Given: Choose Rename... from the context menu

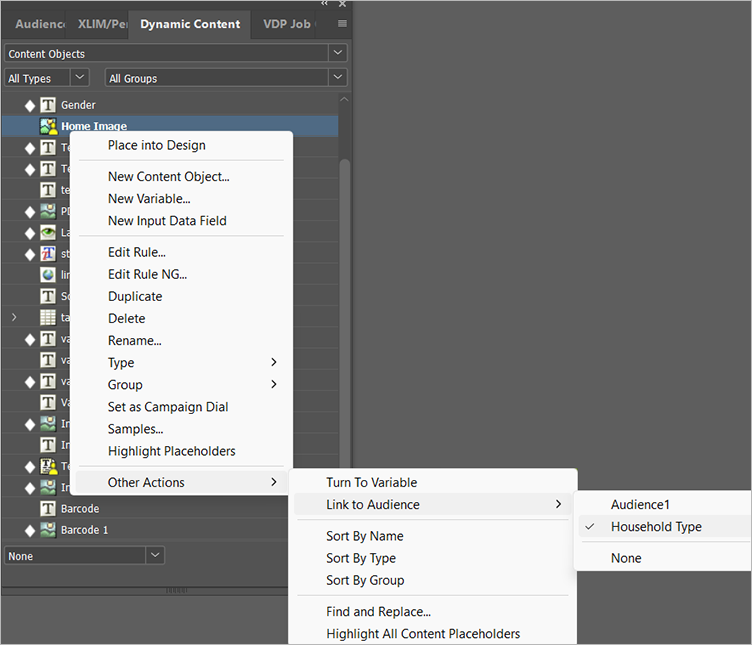Looking at the screenshot, I should pyautogui.click(x=134, y=340).
